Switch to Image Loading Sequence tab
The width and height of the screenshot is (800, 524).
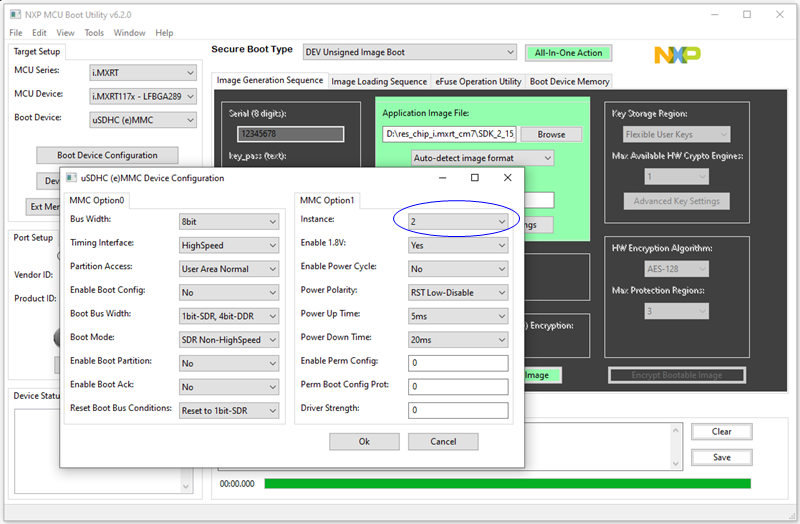pyautogui.click(x=379, y=82)
